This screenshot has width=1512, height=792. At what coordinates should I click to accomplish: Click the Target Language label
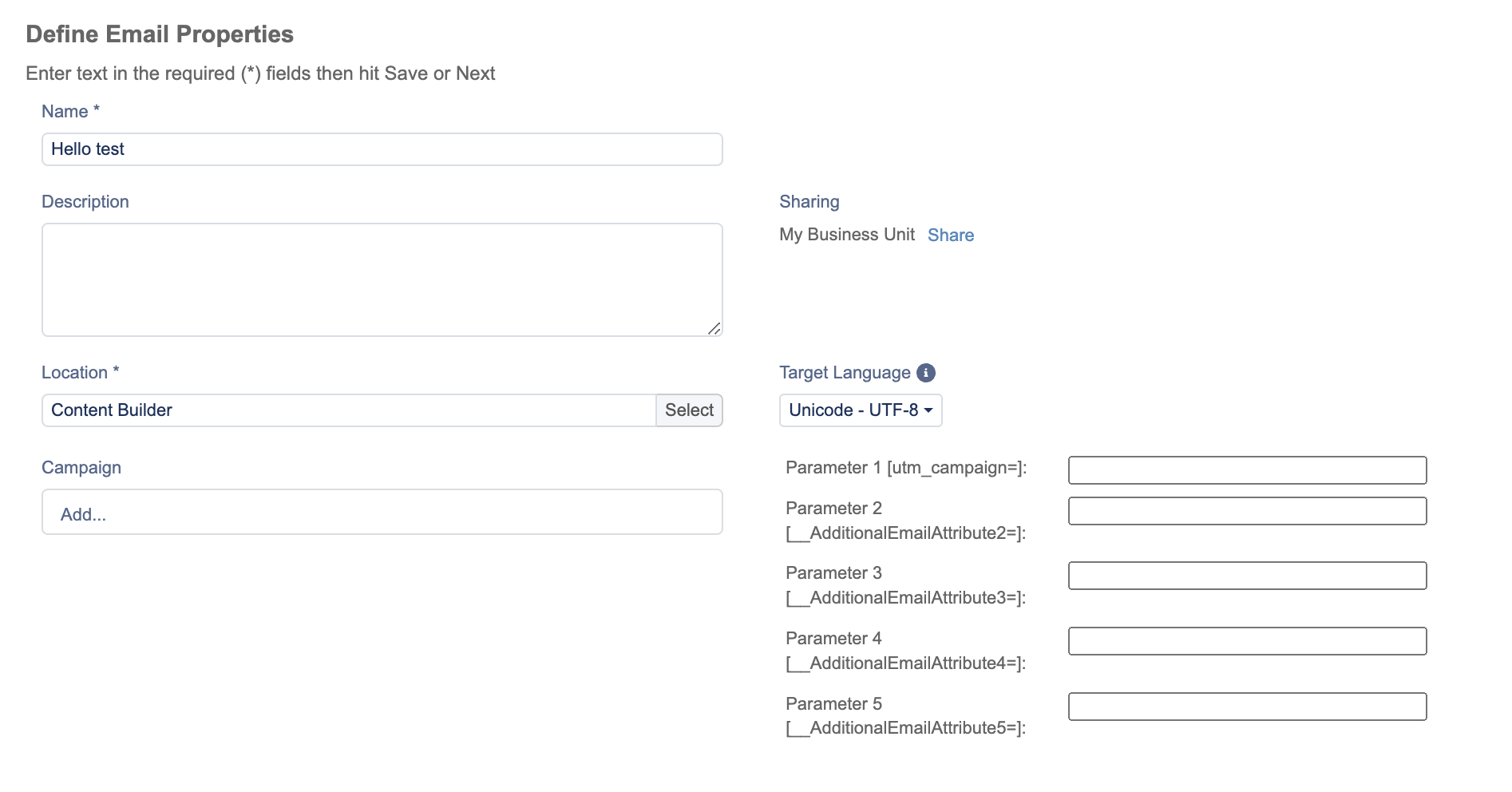coord(844,372)
